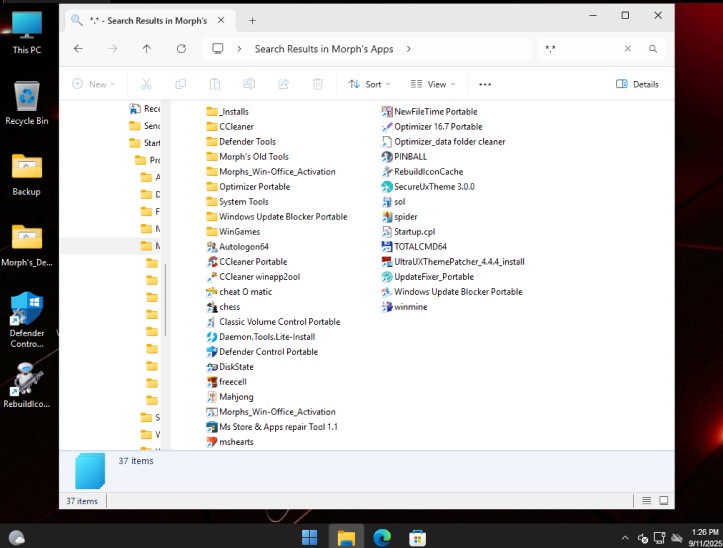Show hidden system tray icons

click(x=625, y=538)
